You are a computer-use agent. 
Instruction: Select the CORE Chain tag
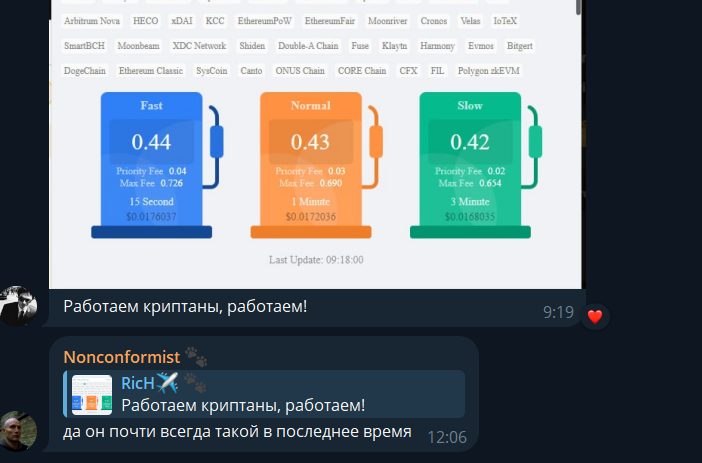(x=362, y=71)
